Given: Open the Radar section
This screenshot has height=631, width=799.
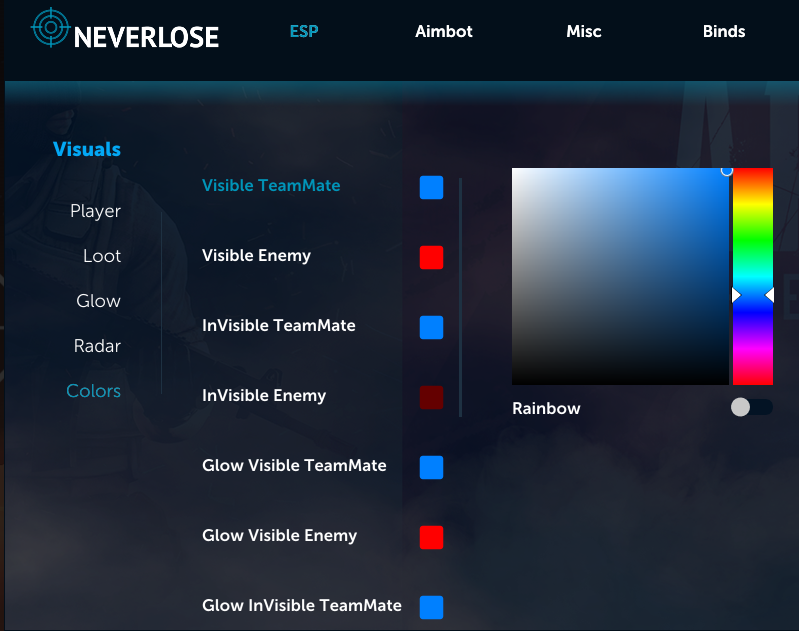Looking at the screenshot, I should click(97, 346).
